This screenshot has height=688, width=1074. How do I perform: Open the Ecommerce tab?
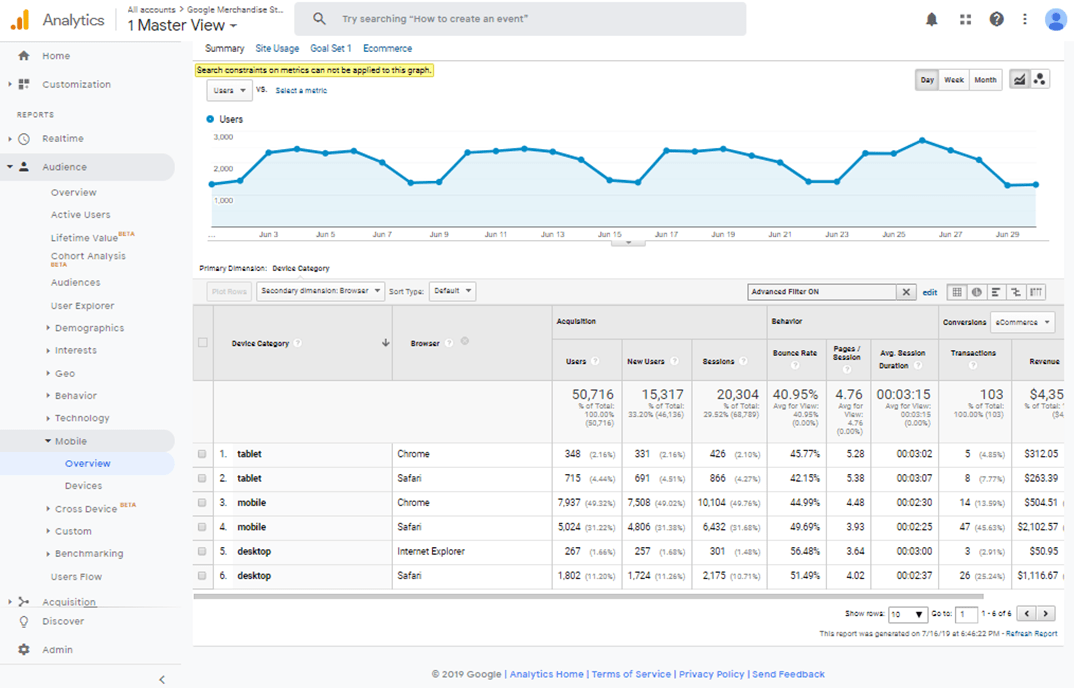(387, 48)
